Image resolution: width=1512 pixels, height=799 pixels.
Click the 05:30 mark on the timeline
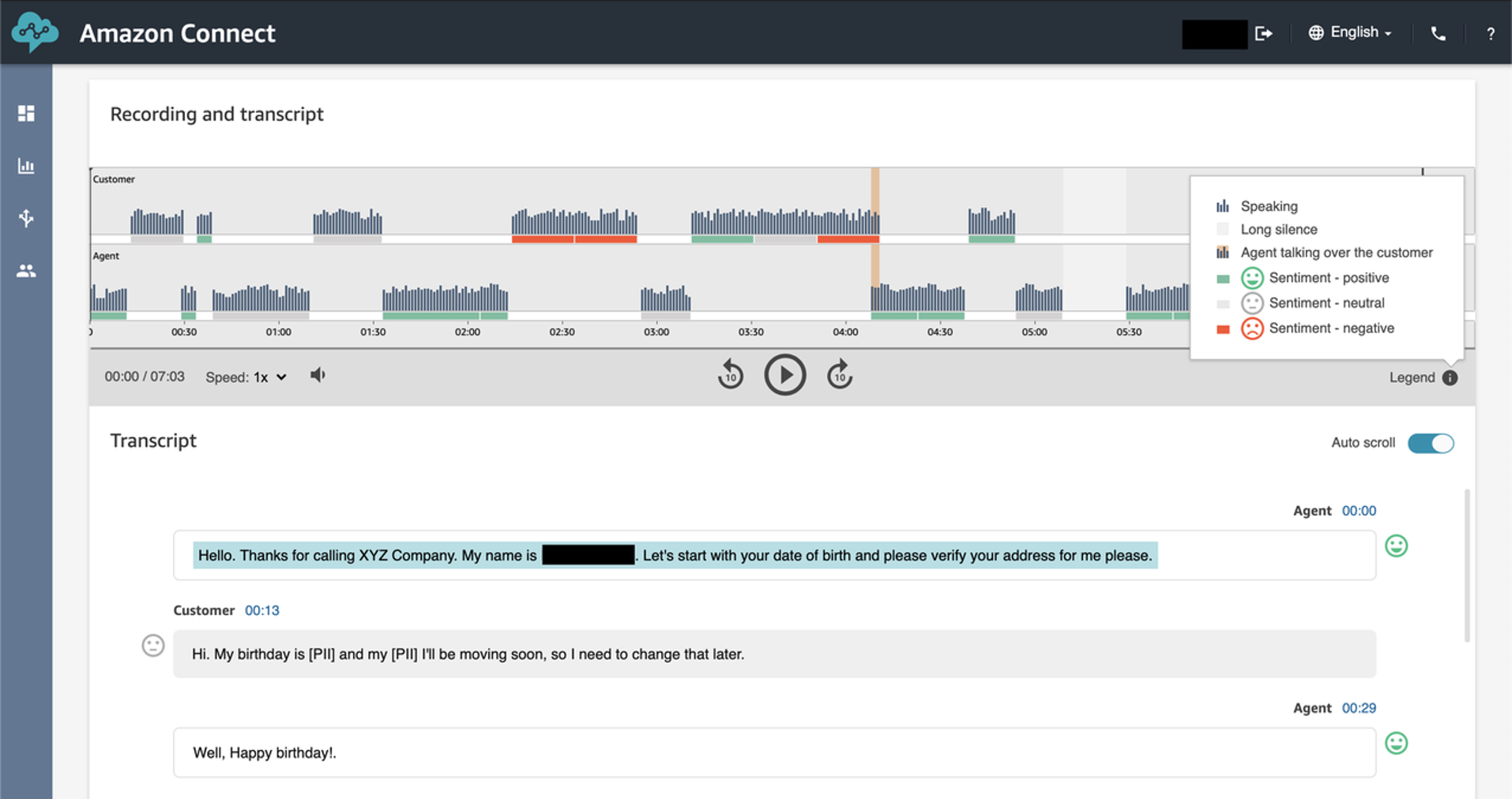point(1129,332)
